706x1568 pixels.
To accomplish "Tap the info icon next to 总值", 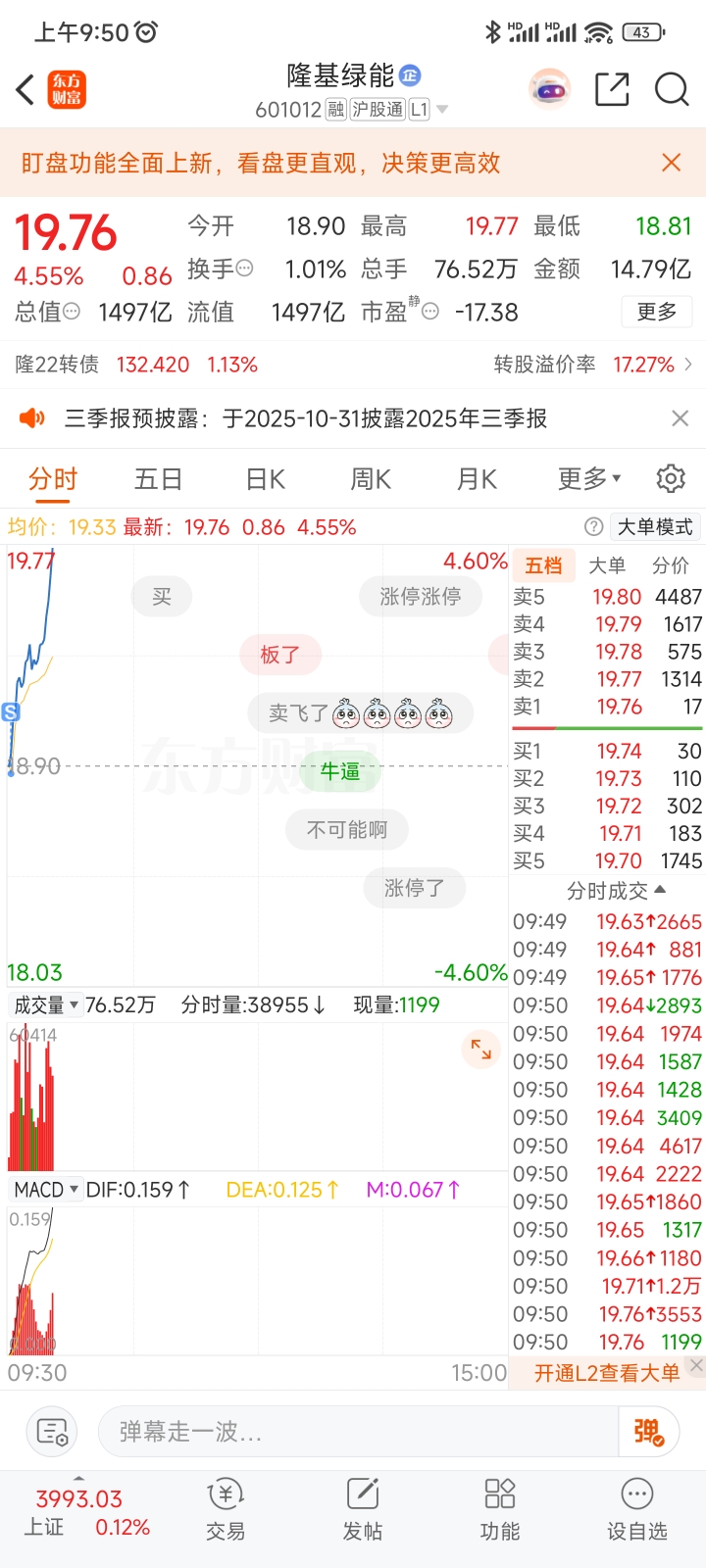I will (72, 311).
